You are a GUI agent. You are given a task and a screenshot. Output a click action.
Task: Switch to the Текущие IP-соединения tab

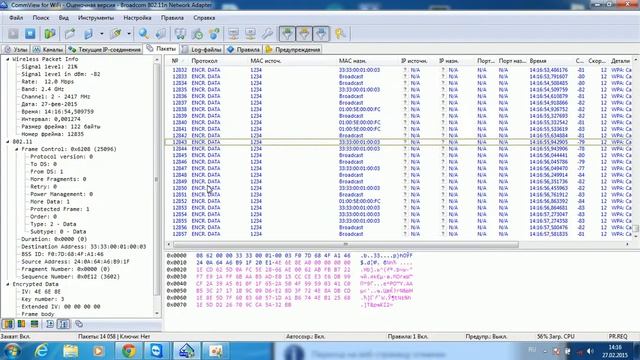104,50
